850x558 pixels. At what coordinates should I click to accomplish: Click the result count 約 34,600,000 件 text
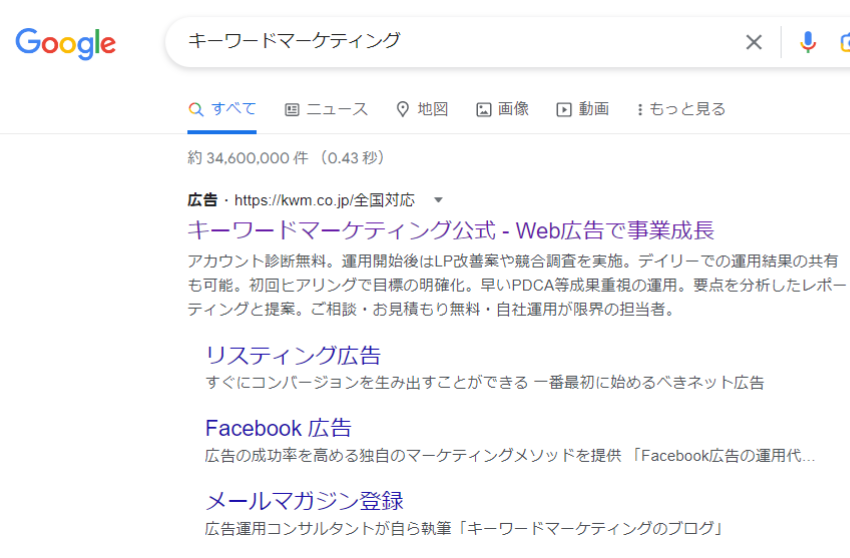[x=248, y=158]
